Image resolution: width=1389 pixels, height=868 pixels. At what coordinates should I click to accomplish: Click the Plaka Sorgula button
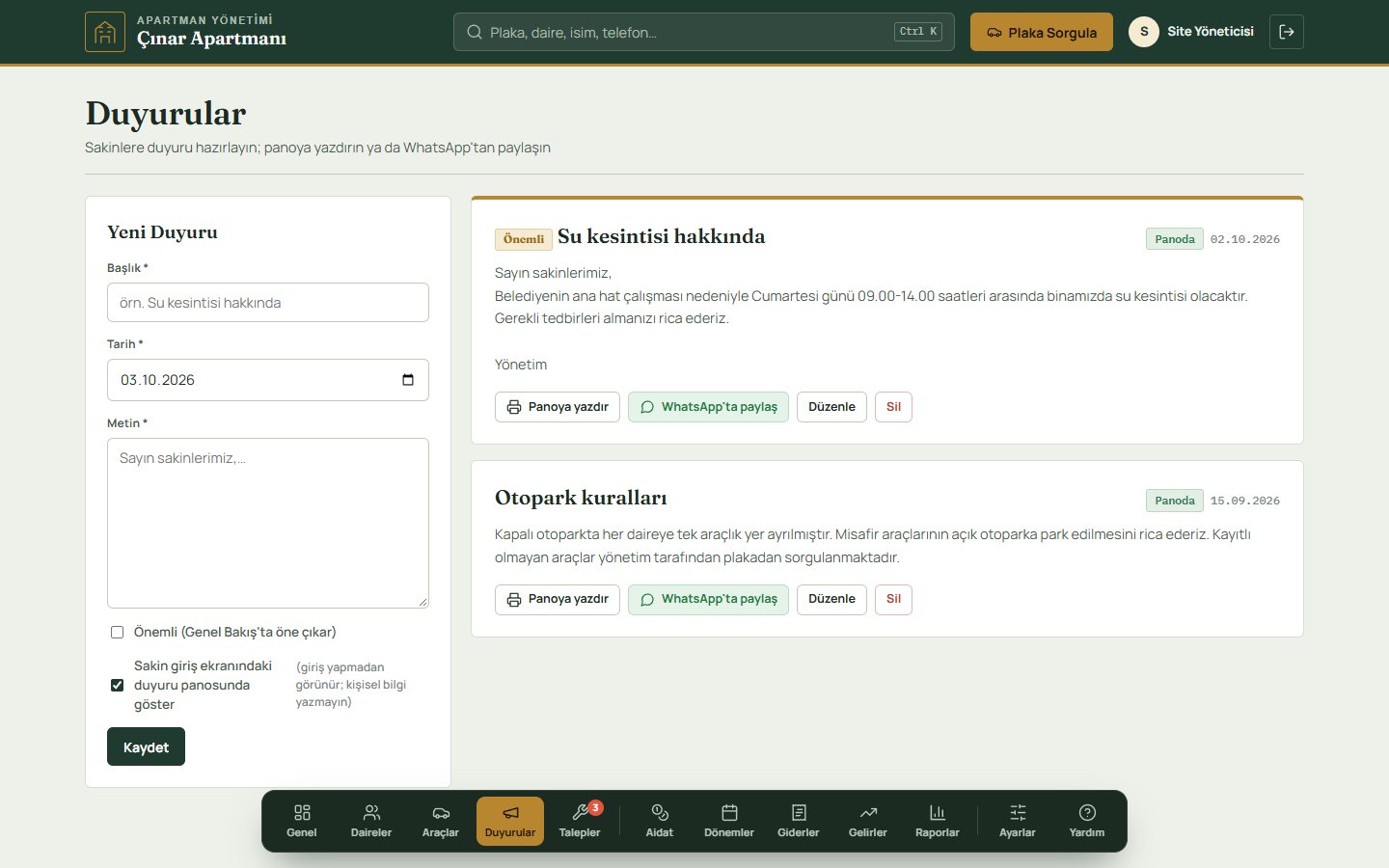point(1042,32)
